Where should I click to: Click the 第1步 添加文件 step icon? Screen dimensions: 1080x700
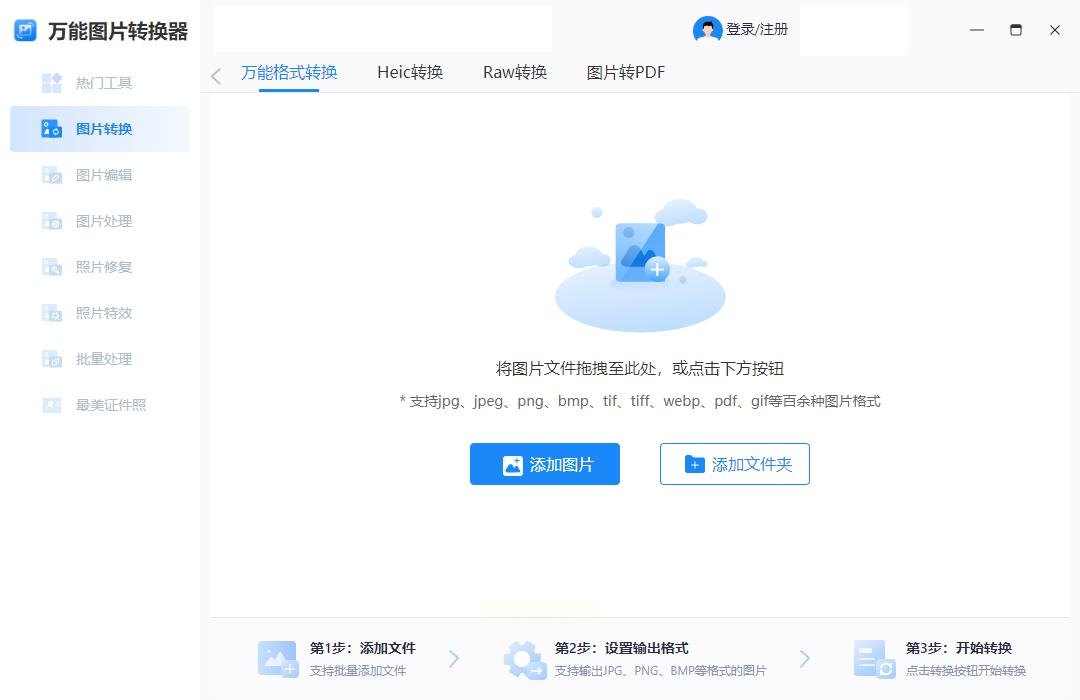[x=278, y=659]
